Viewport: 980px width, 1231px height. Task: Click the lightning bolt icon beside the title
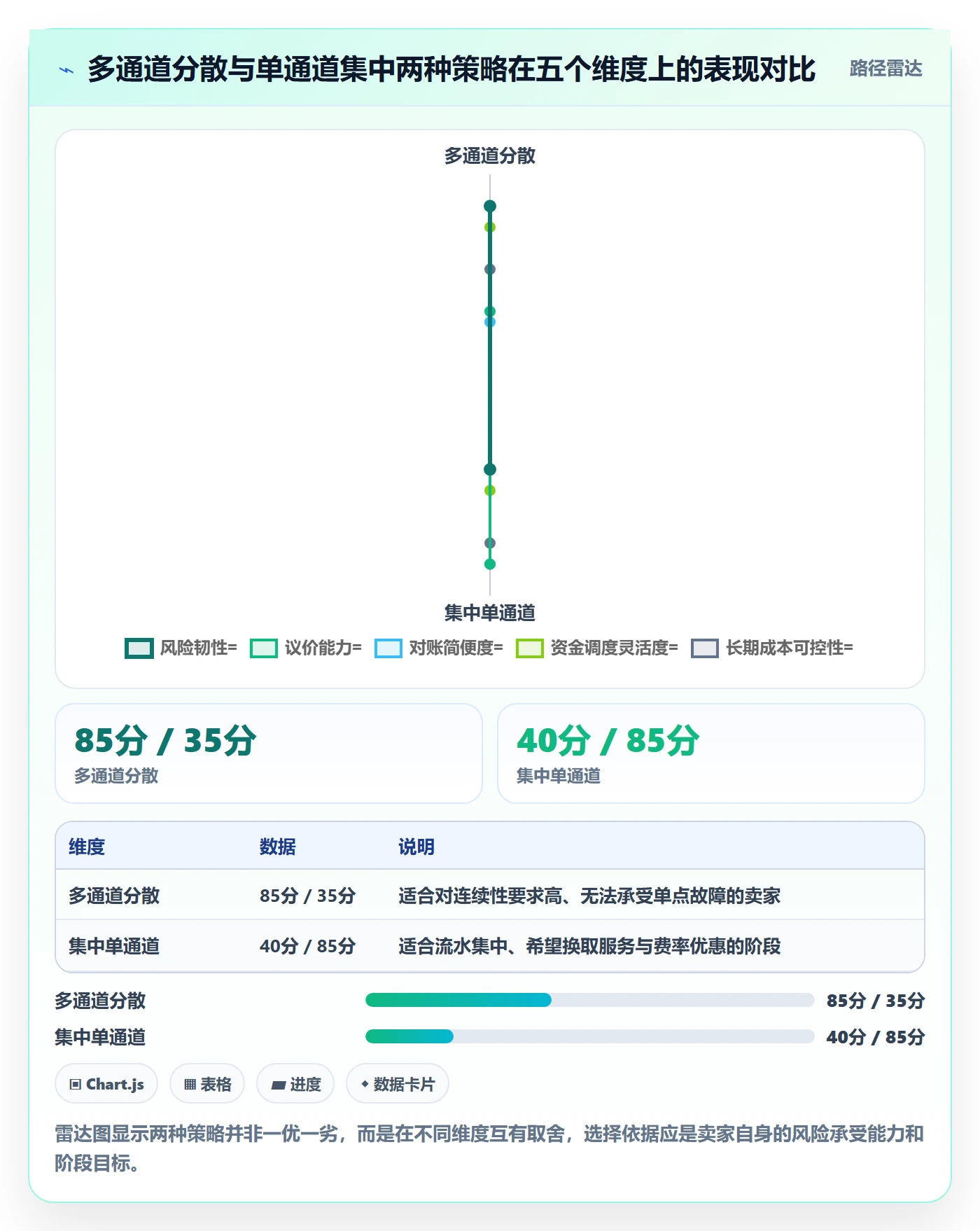tap(66, 70)
